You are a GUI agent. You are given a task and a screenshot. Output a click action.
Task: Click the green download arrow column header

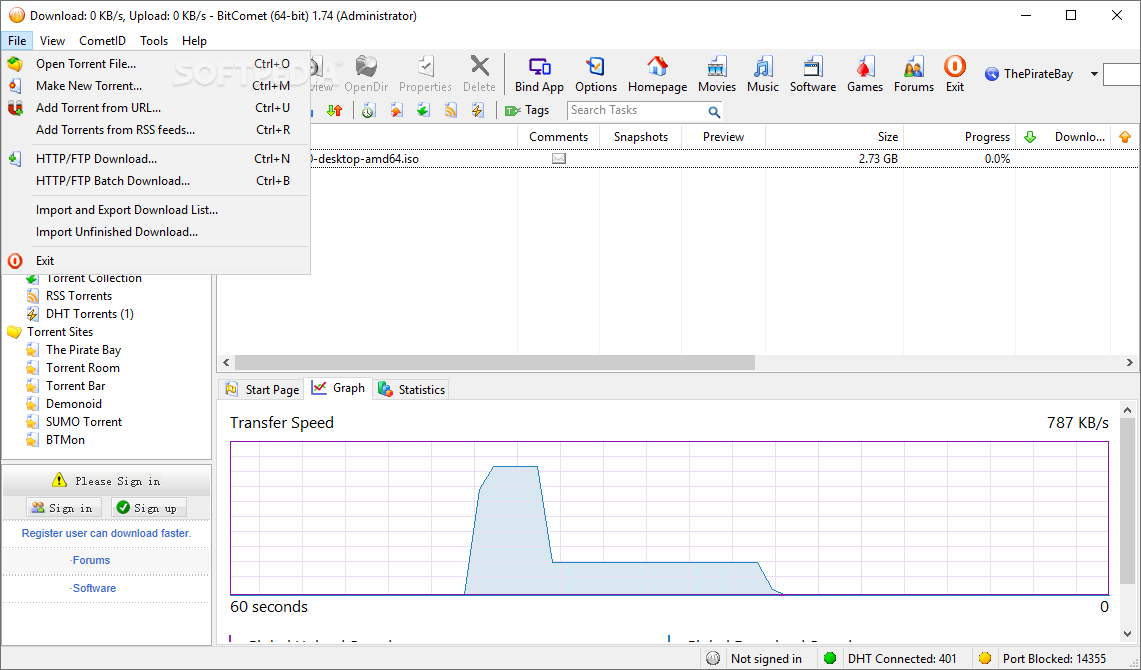1030,137
